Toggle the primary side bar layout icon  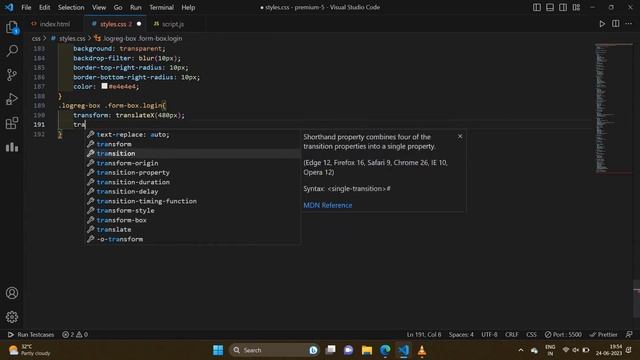537,7
